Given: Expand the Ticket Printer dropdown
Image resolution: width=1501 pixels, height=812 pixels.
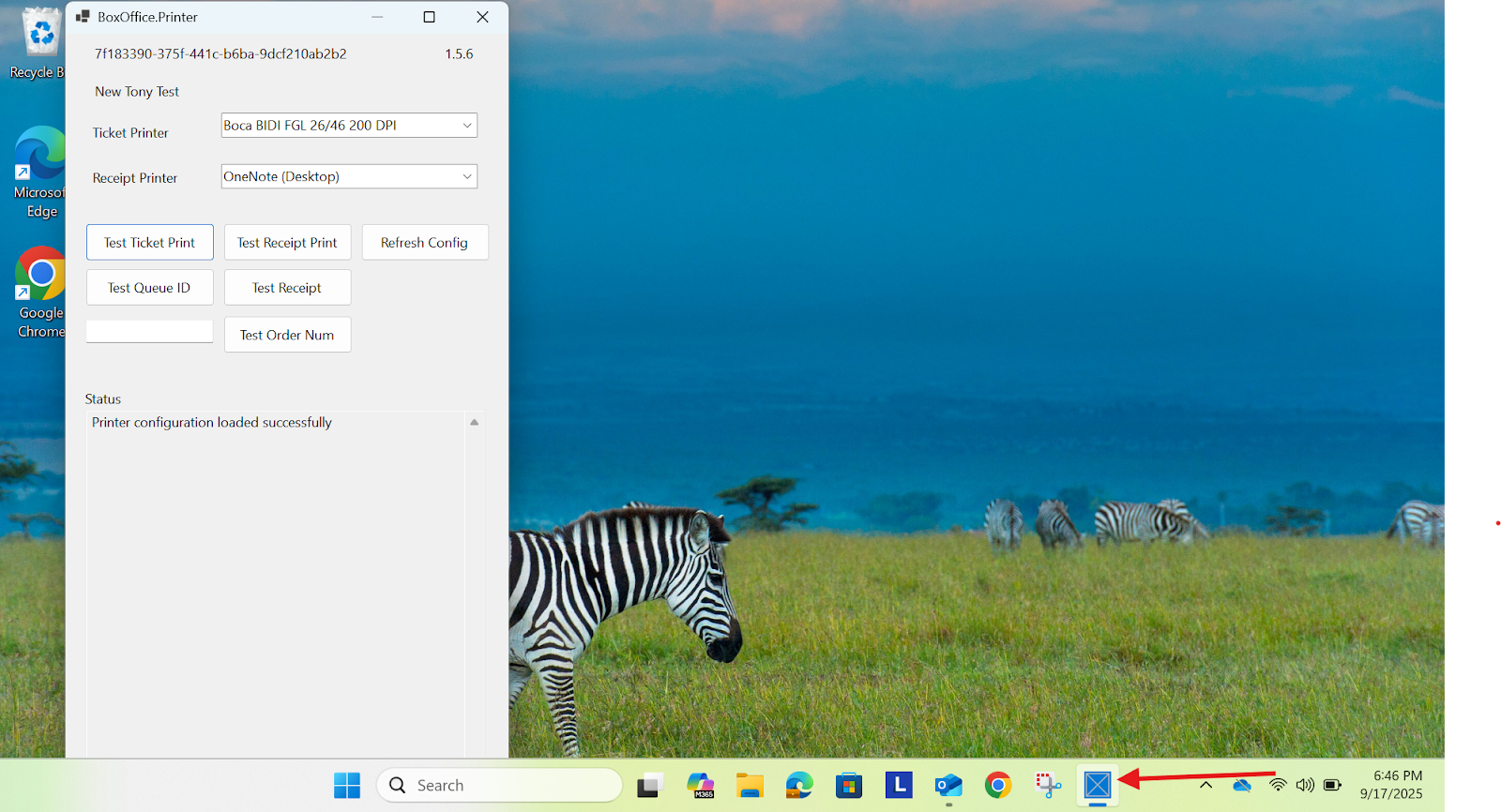Looking at the screenshot, I should (466, 126).
